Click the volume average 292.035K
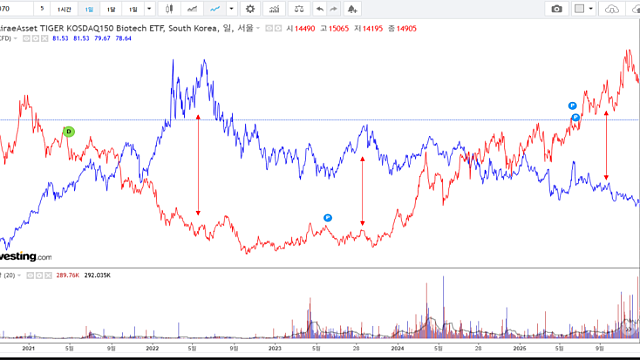Screen dimensions: 640x360 tap(97, 276)
